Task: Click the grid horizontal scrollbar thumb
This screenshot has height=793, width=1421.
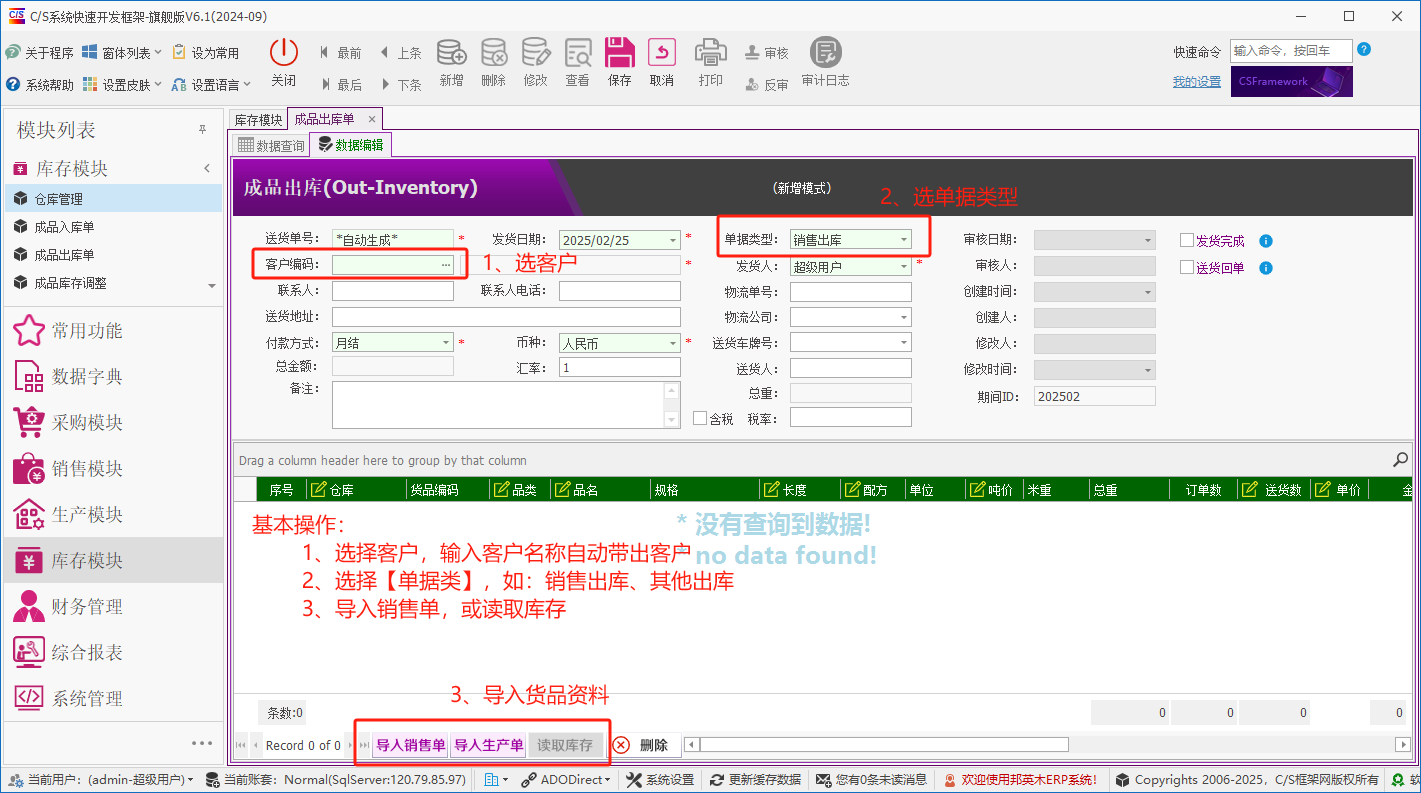Action: click(x=884, y=745)
